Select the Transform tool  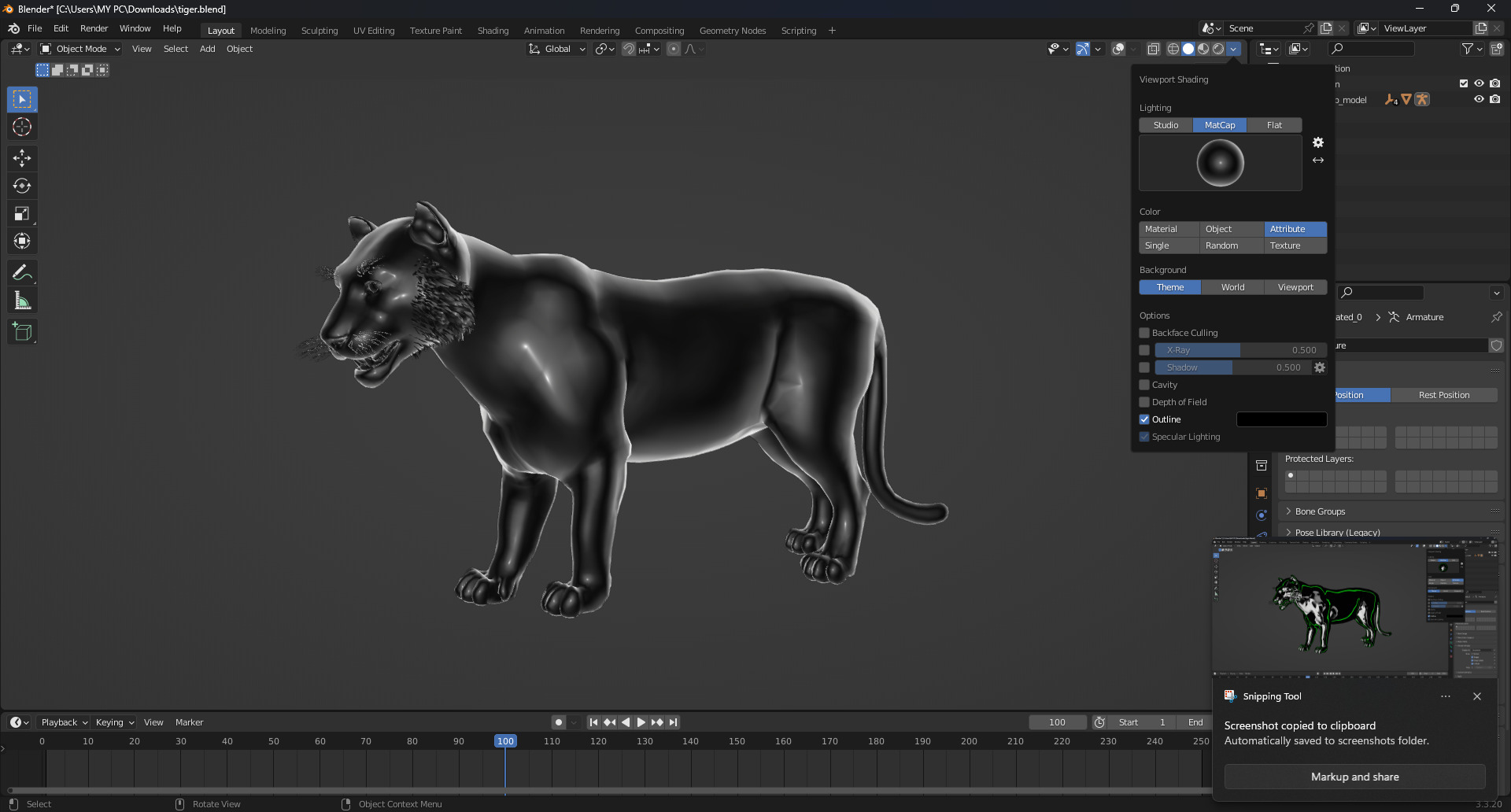point(22,241)
